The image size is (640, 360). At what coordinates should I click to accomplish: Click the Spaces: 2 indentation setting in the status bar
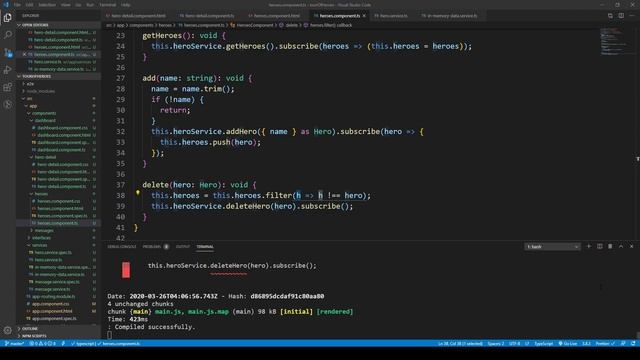click(496, 344)
